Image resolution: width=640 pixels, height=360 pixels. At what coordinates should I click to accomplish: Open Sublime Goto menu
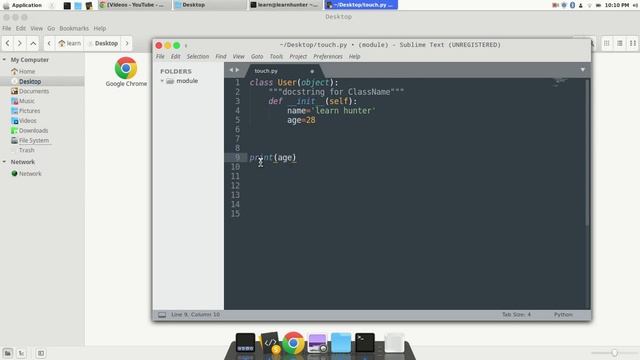257,56
